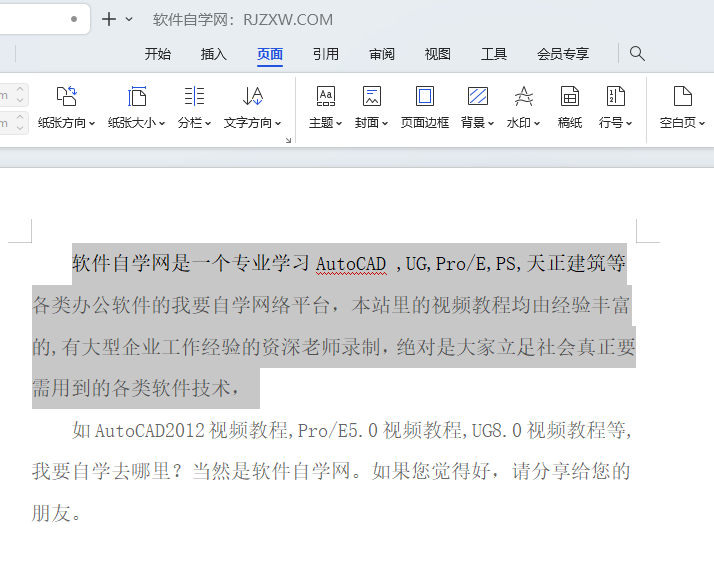
Task: Add a new tab with plus button
Action: click(109, 19)
